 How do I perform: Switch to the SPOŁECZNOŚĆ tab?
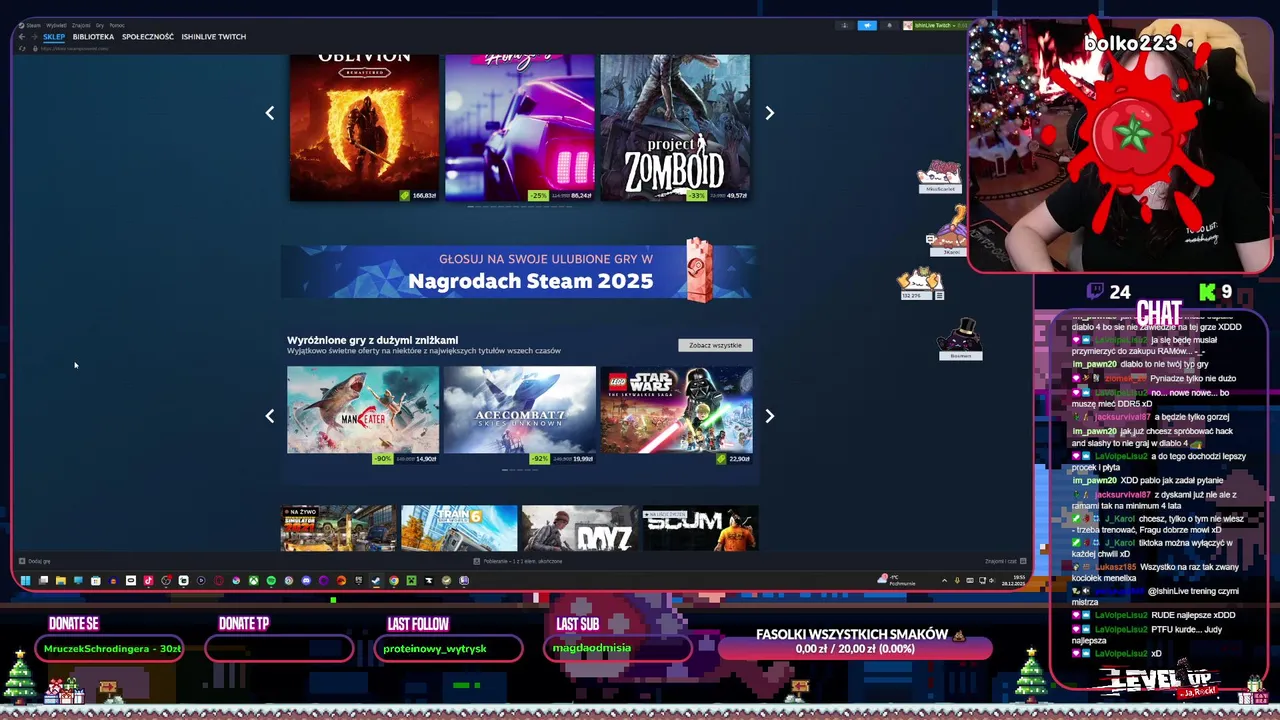click(148, 37)
